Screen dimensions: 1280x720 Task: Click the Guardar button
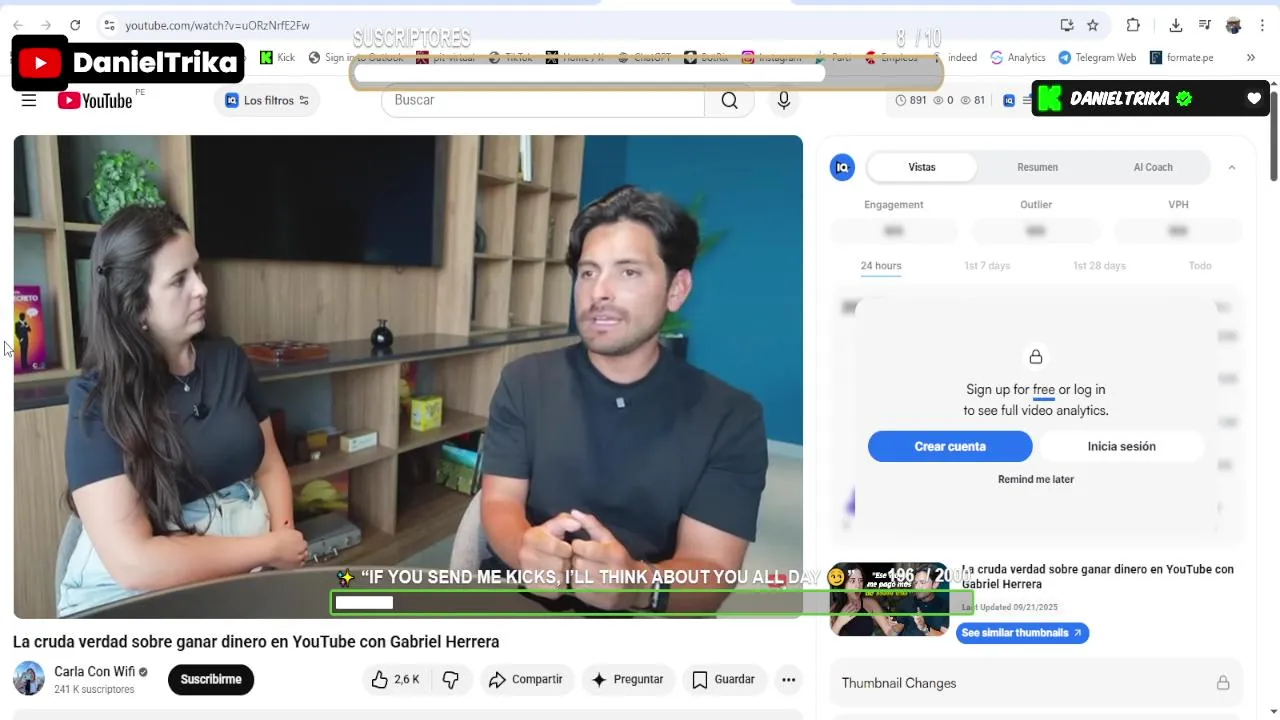point(724,680)
